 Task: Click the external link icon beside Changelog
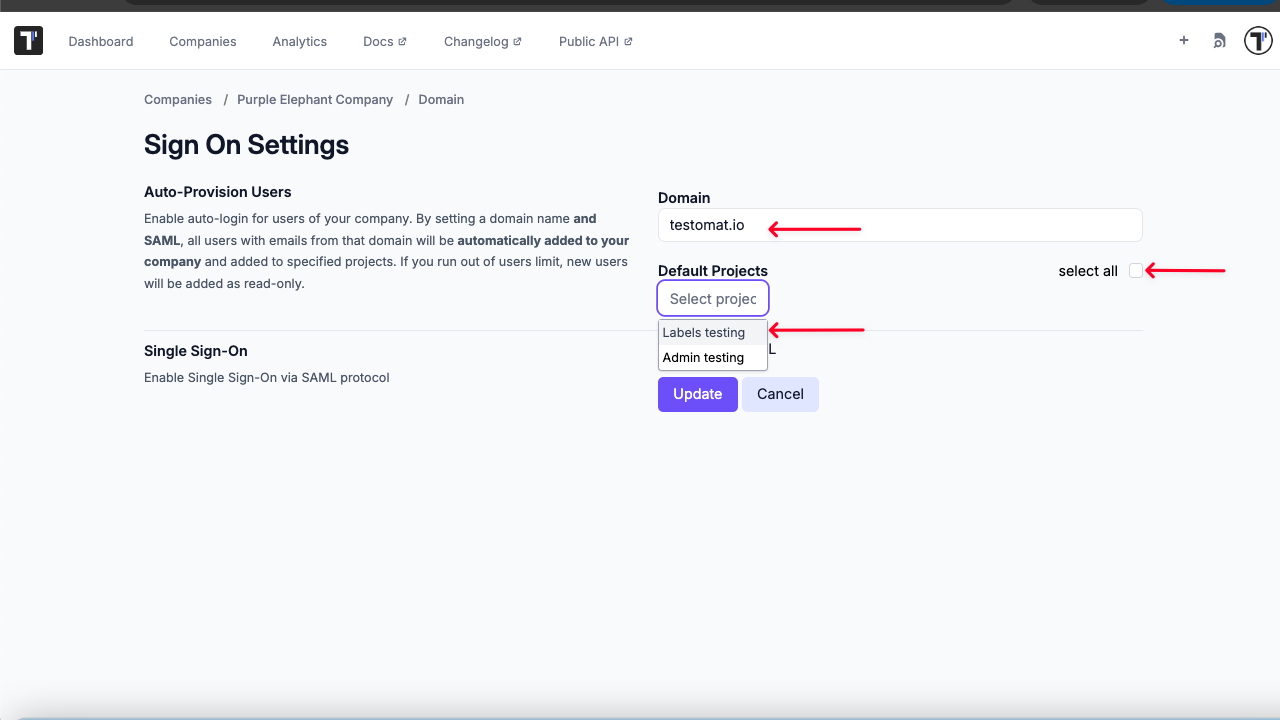pyautogui.click(x=518, y=41)
